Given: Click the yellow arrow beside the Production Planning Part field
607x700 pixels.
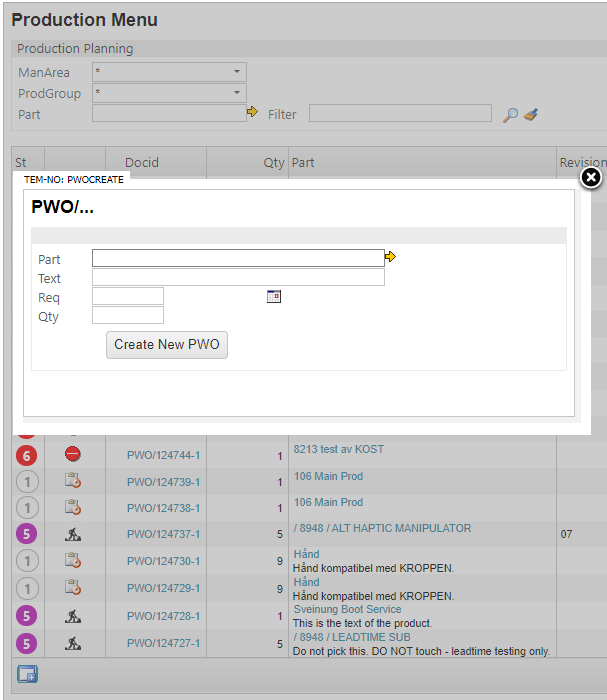Looking at the screenshot, I should tap(253, 113).
